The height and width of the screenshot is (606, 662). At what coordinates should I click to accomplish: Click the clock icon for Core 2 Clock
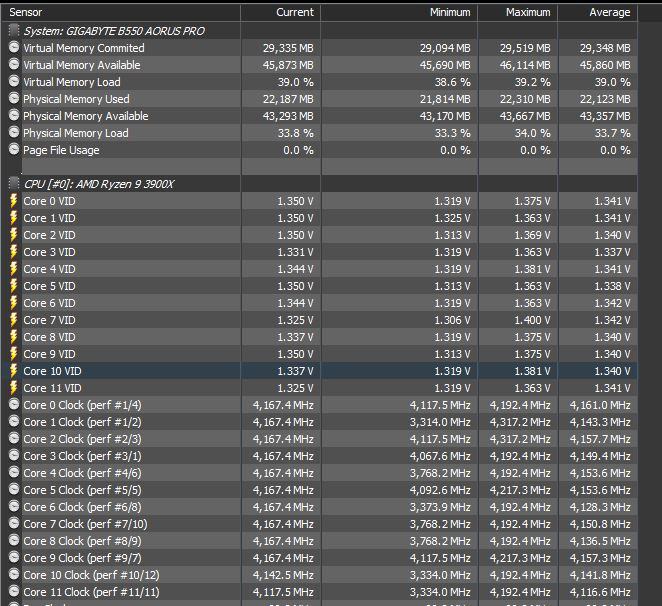(x=14, y=438)
